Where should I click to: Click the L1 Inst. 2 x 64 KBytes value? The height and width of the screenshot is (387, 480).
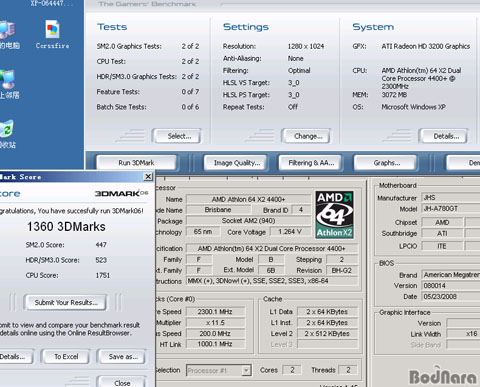point(327,323)
